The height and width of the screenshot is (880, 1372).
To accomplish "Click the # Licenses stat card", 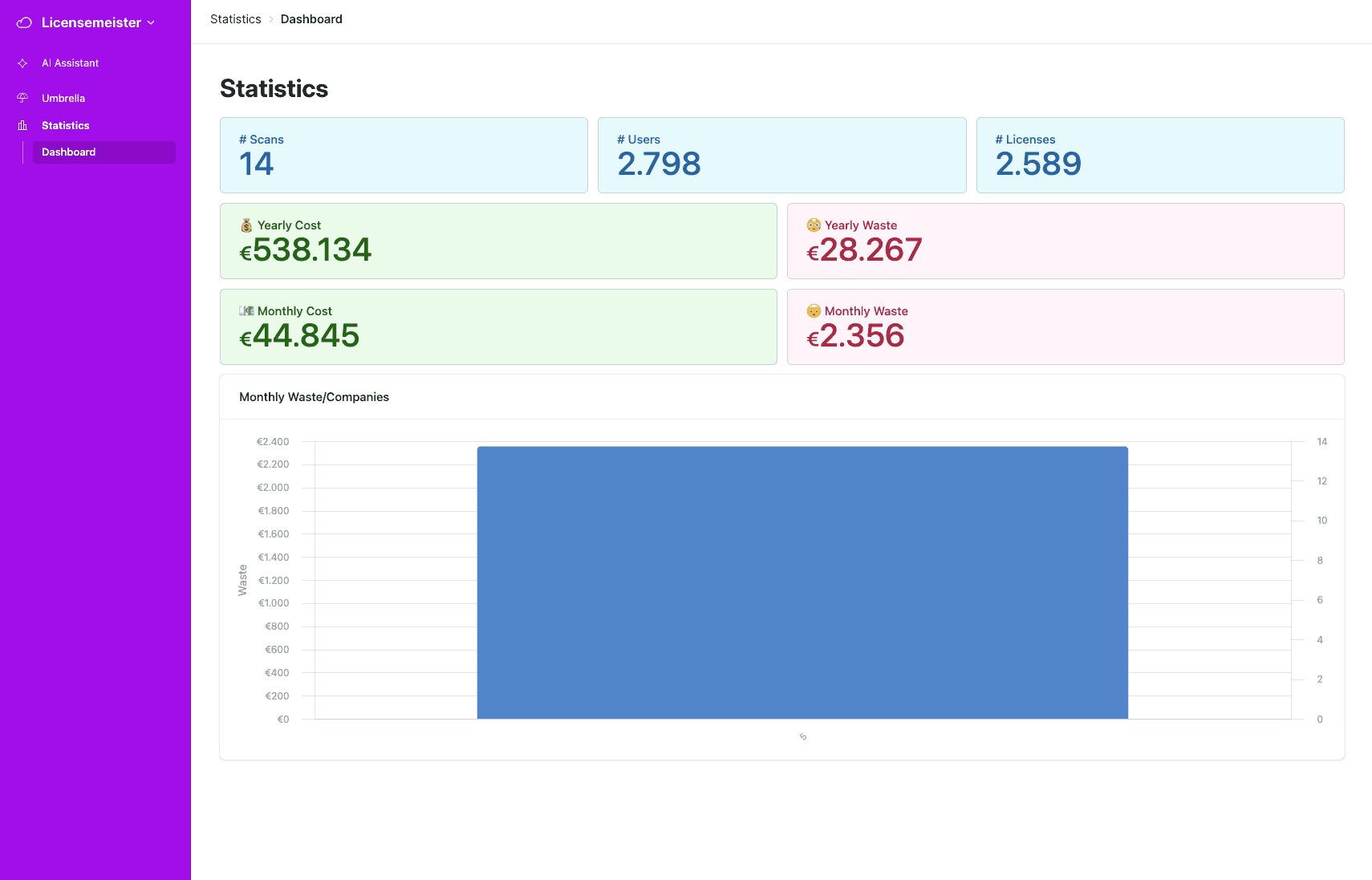I will [x=1160, y=156].
